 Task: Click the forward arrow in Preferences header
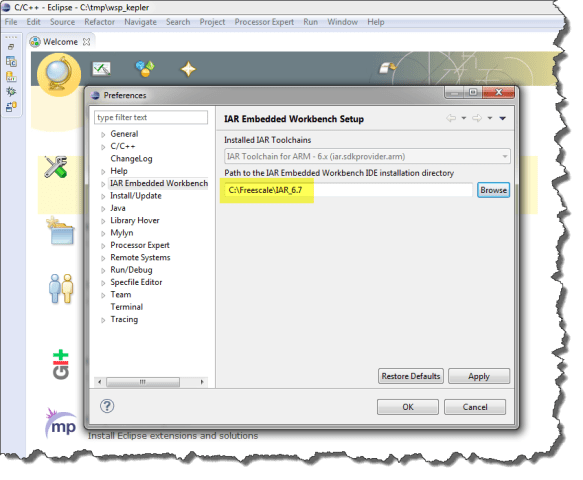pos(477,118)
